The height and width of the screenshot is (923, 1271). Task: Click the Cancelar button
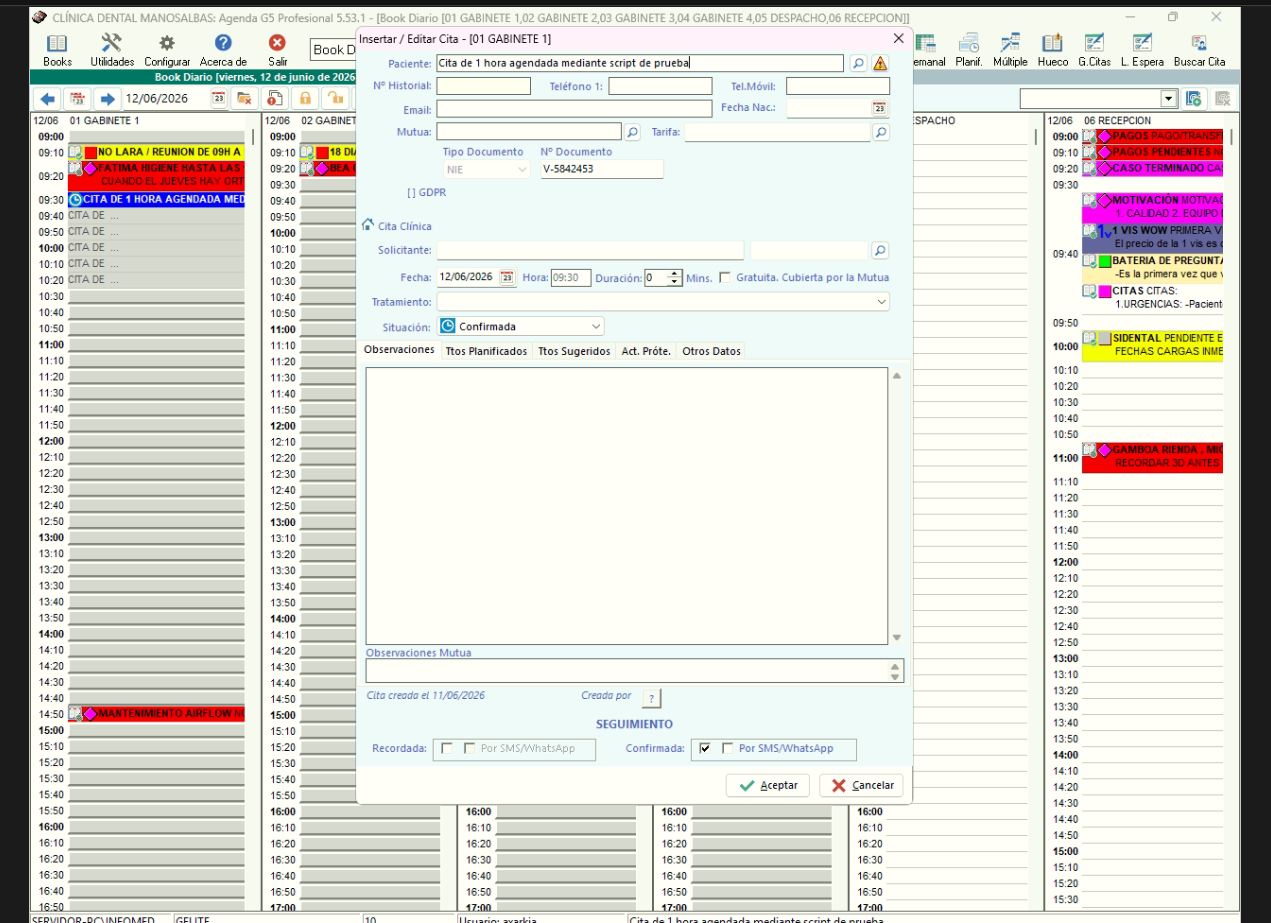pyautogui.click(x=862, y=785)
